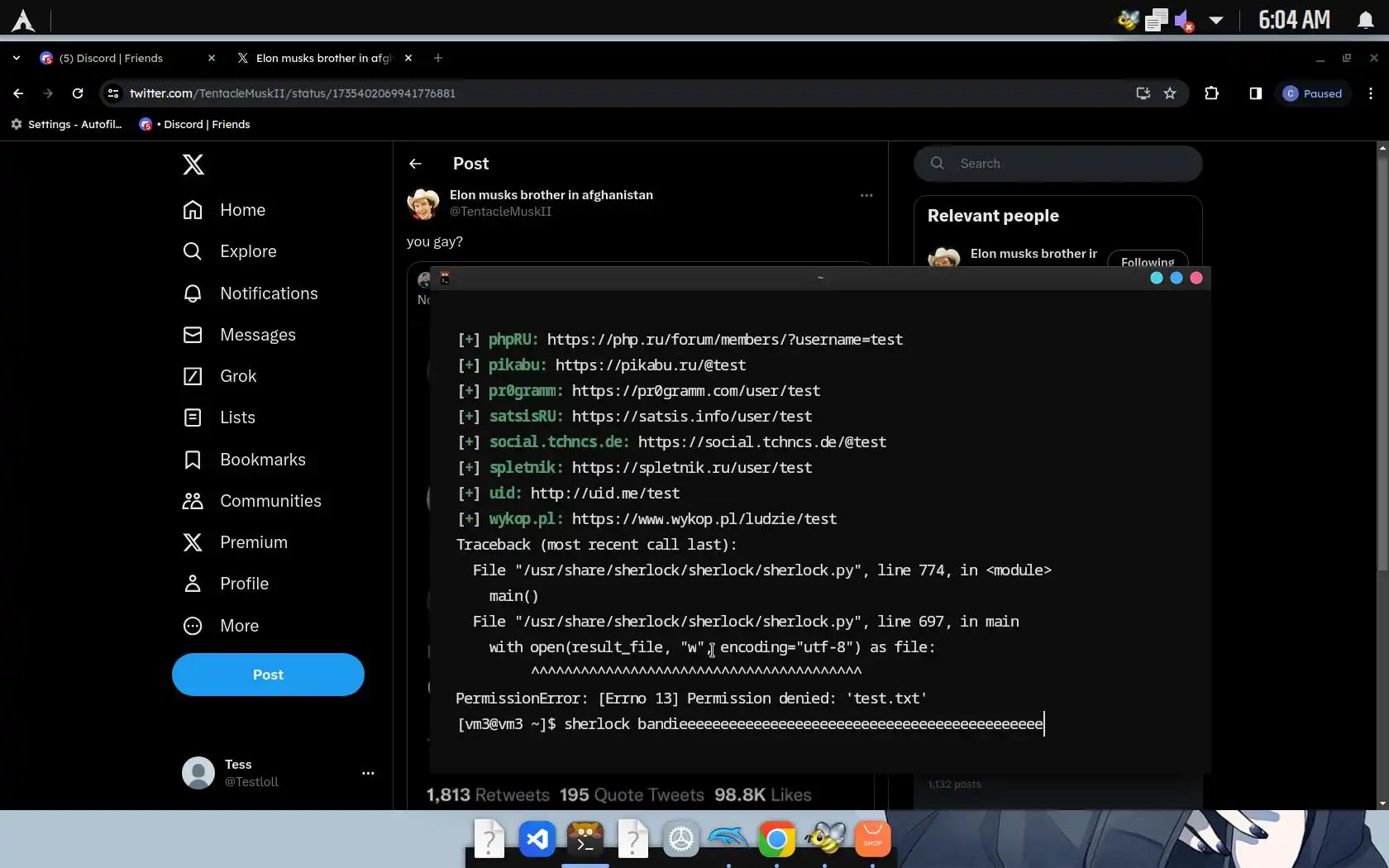Focus the X Search field

[x=1058, y=164]
